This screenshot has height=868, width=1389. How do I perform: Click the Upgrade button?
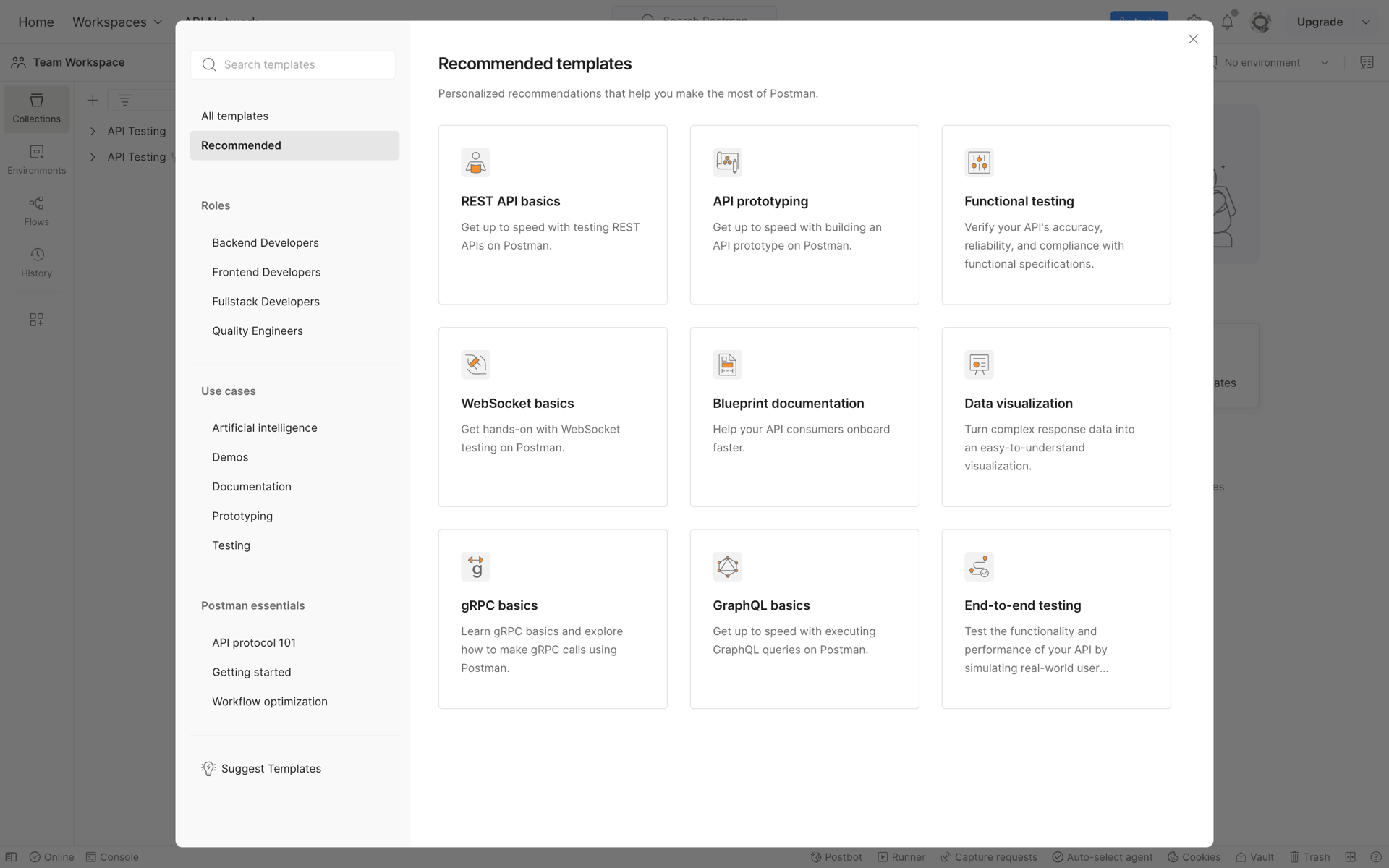click(1320, 22)
